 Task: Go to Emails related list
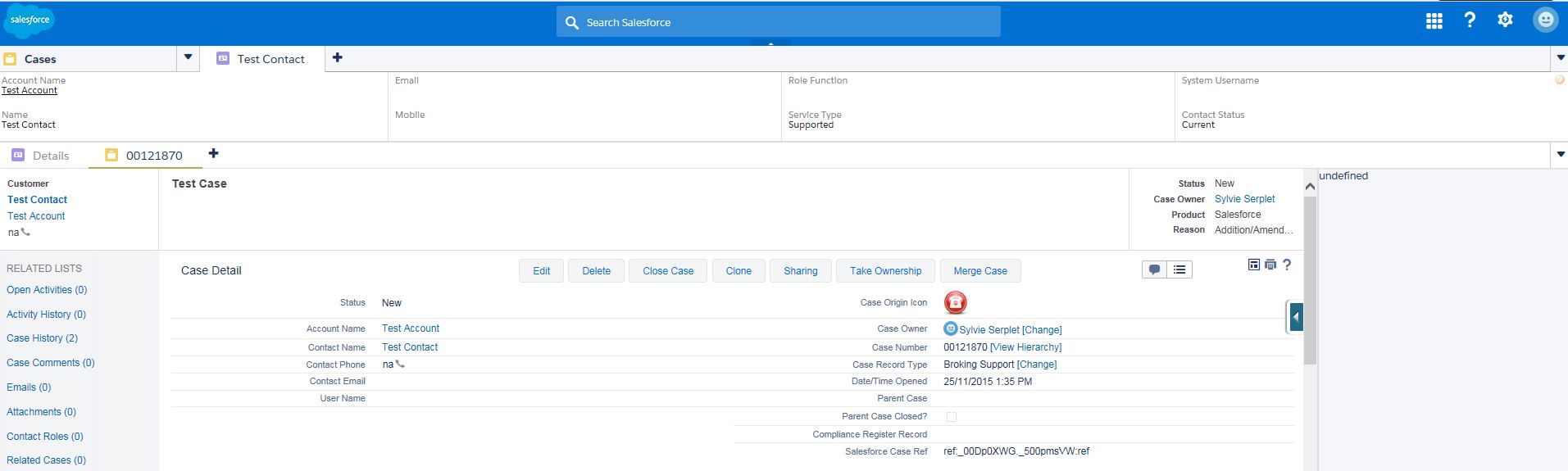tap(29, 387)
